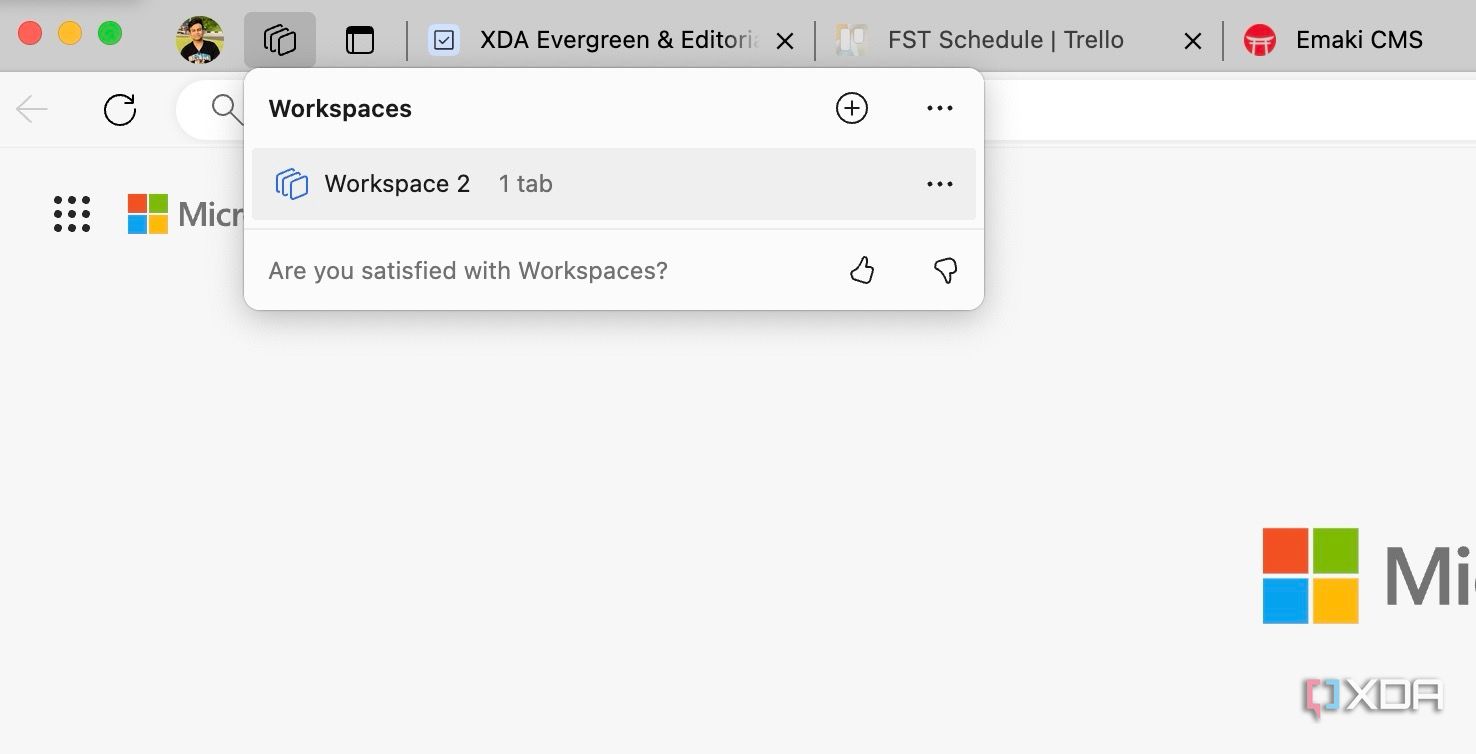
Task: Switch to Emaki CMS tab
Action: [1358, 40]
